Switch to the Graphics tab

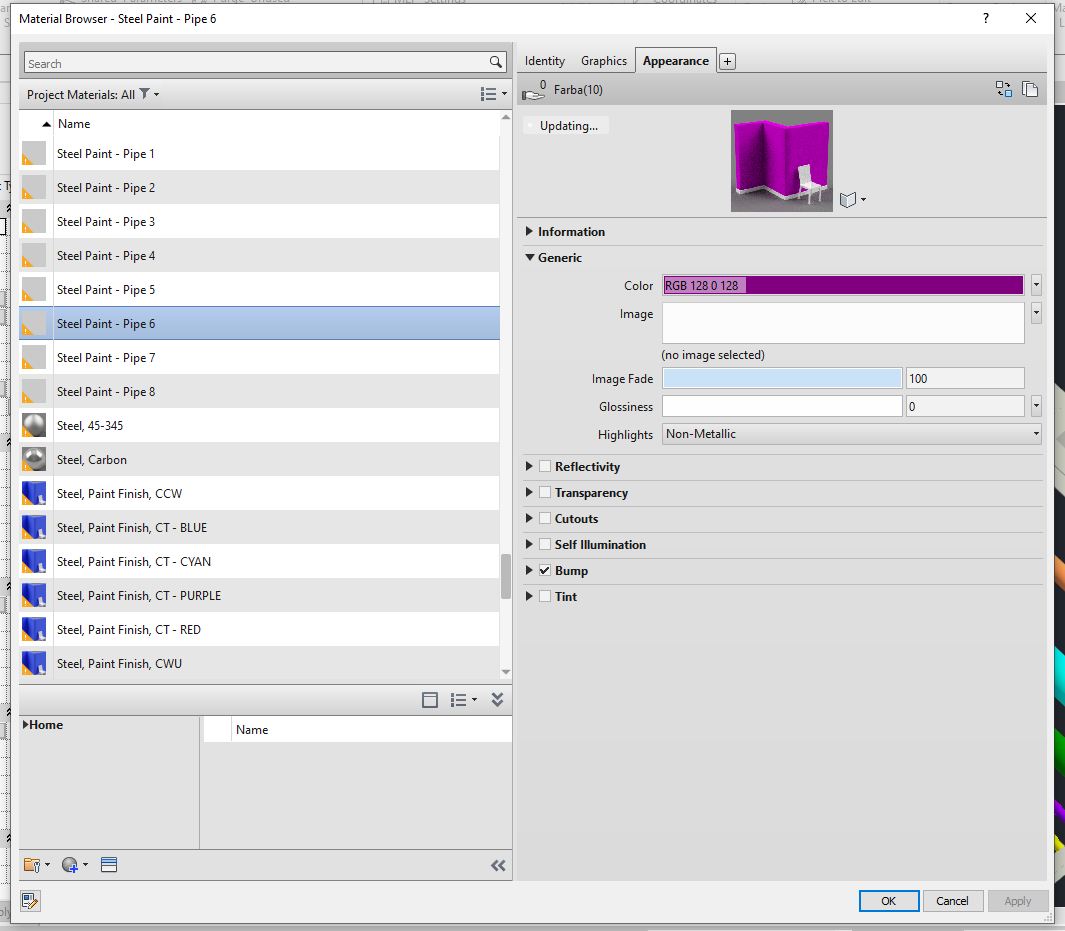point(603,60)
